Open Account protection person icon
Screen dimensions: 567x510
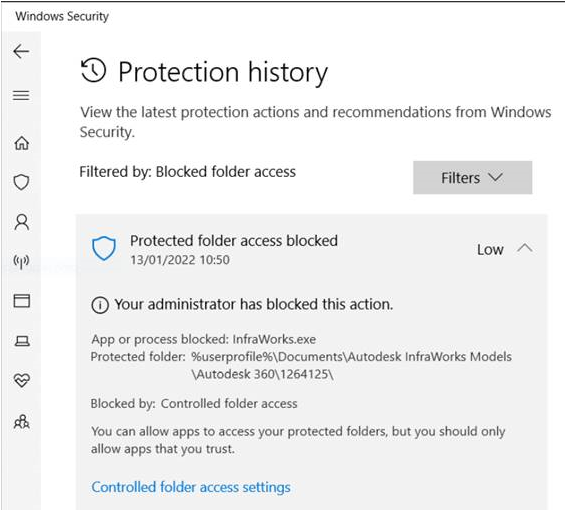coord(22,222)
